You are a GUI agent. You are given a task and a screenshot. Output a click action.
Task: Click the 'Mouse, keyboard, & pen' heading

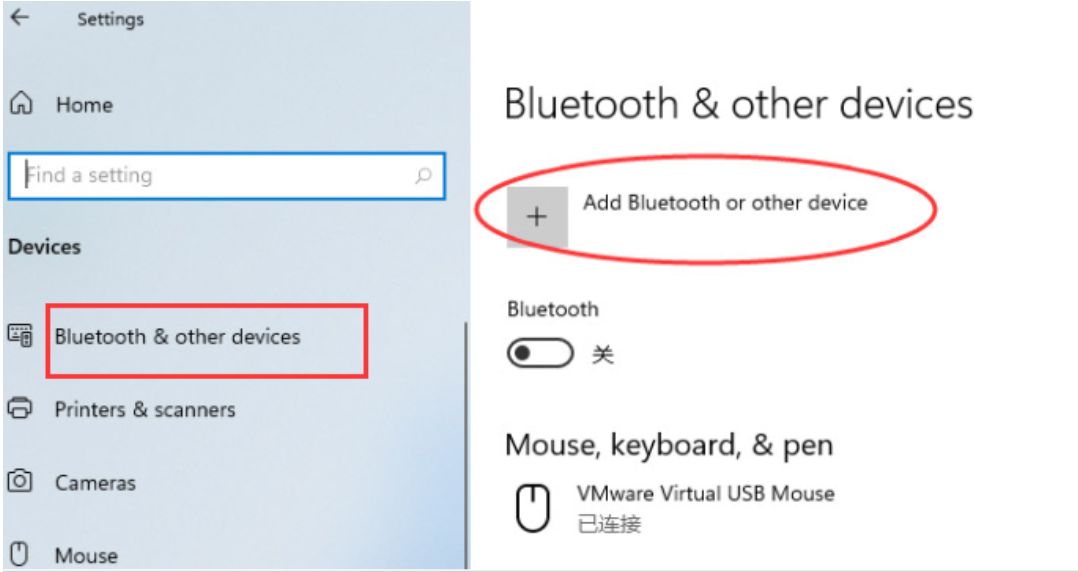pos(669,445)
